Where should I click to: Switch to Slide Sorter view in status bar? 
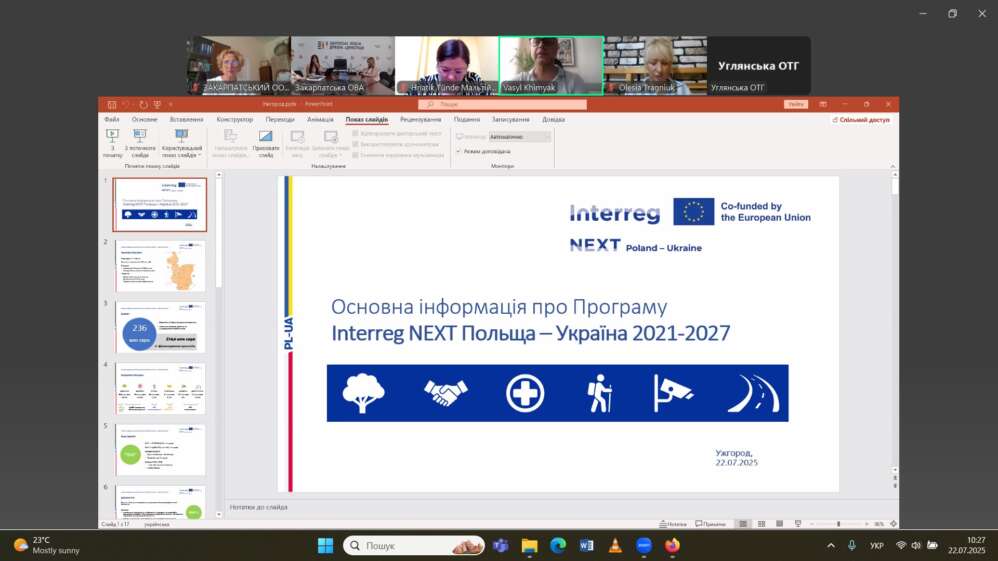[x=761, y=523]
